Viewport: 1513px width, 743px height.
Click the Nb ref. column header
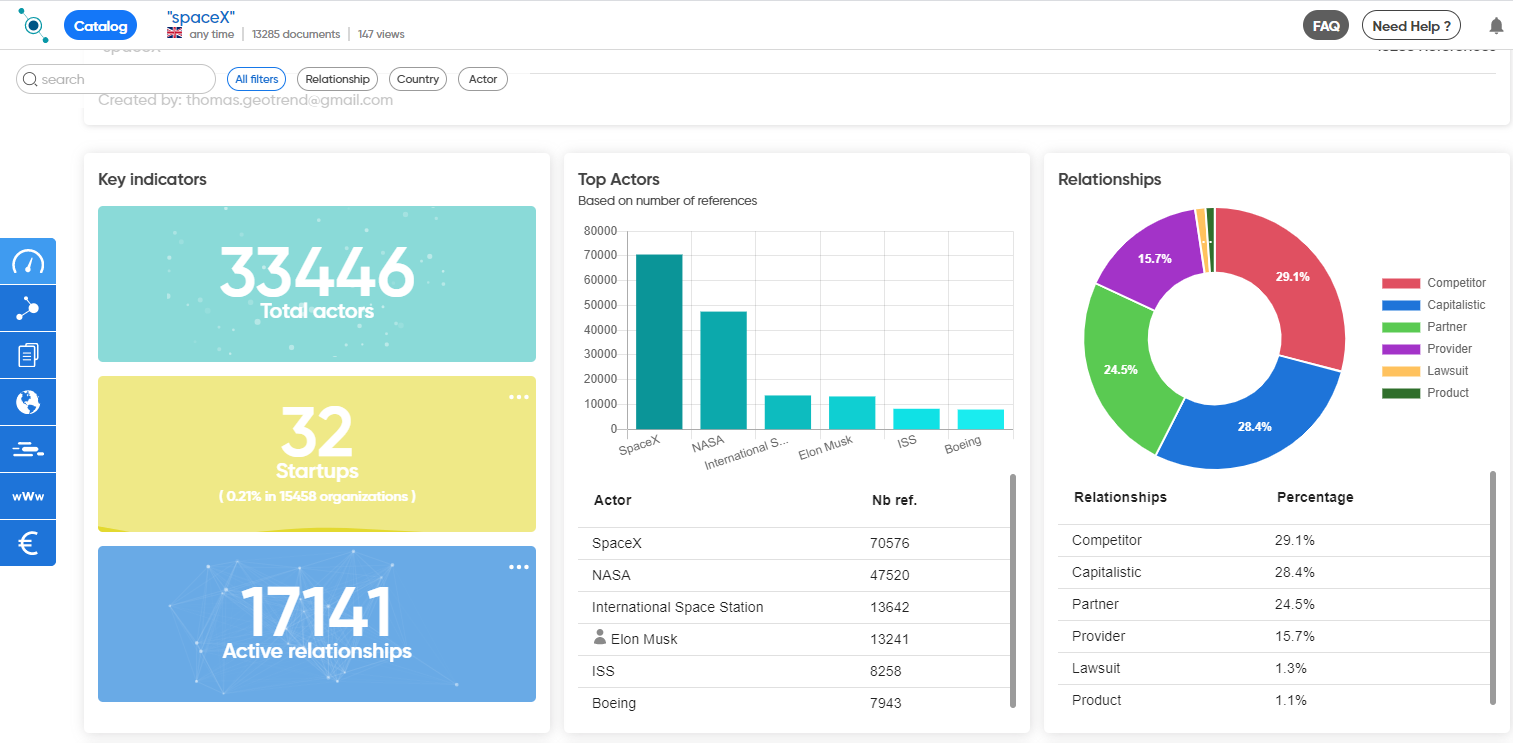coord(894,500)
